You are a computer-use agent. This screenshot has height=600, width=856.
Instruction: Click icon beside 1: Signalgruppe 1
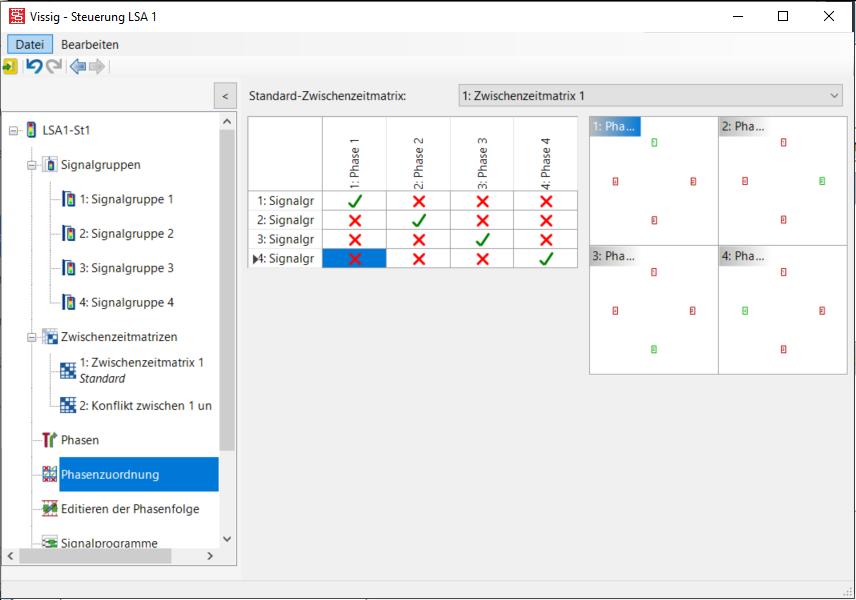68,199
